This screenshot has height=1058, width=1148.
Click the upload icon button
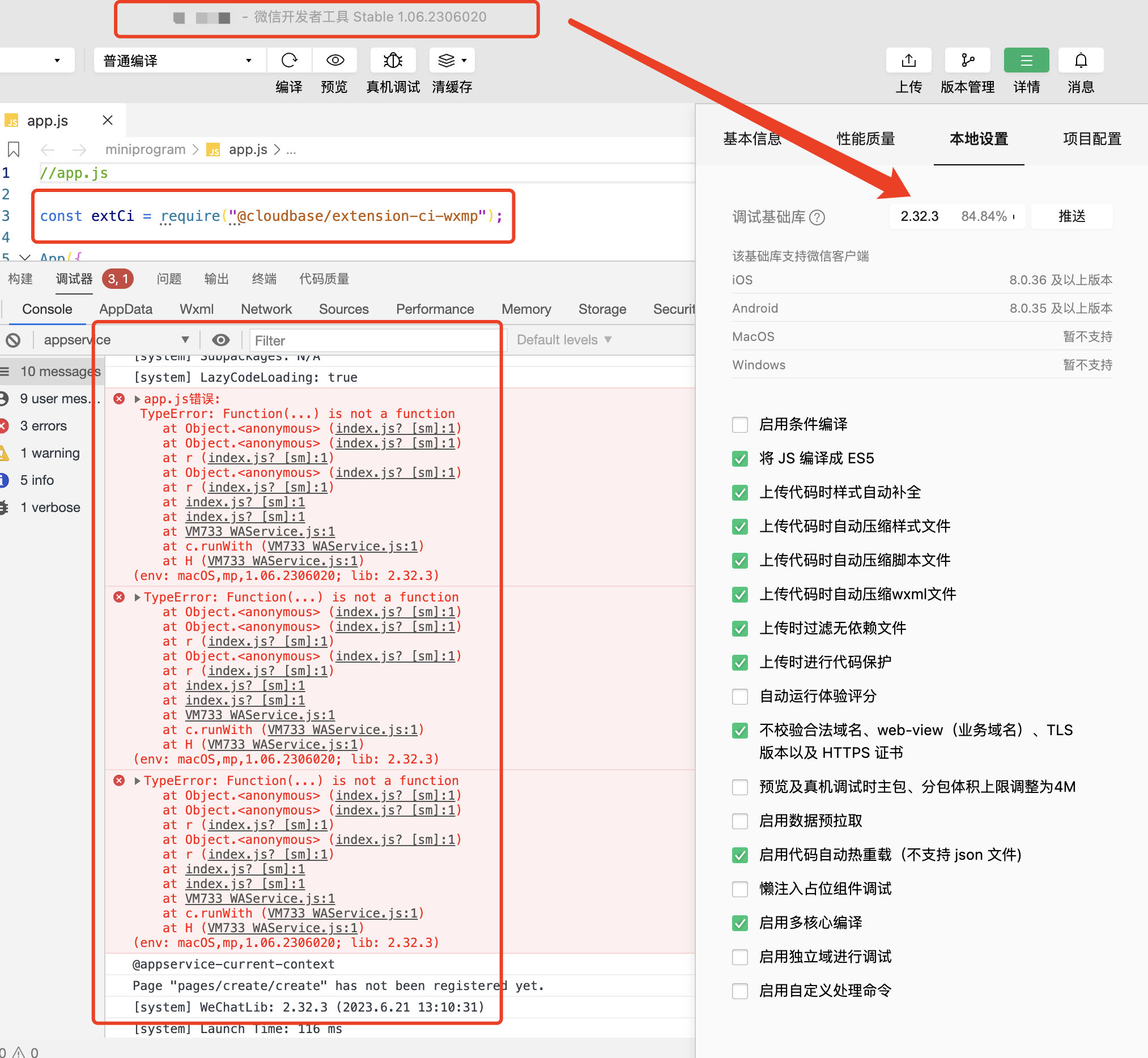click(908, 60)
